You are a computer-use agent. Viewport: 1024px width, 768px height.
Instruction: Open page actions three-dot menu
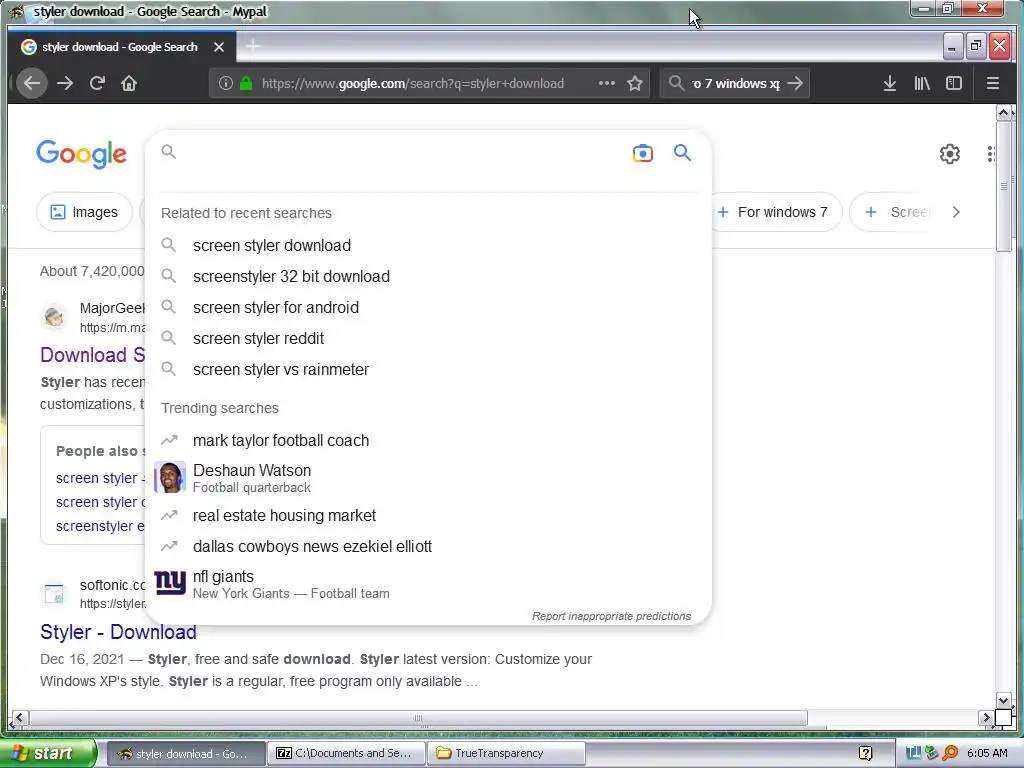tap(607, 83)
